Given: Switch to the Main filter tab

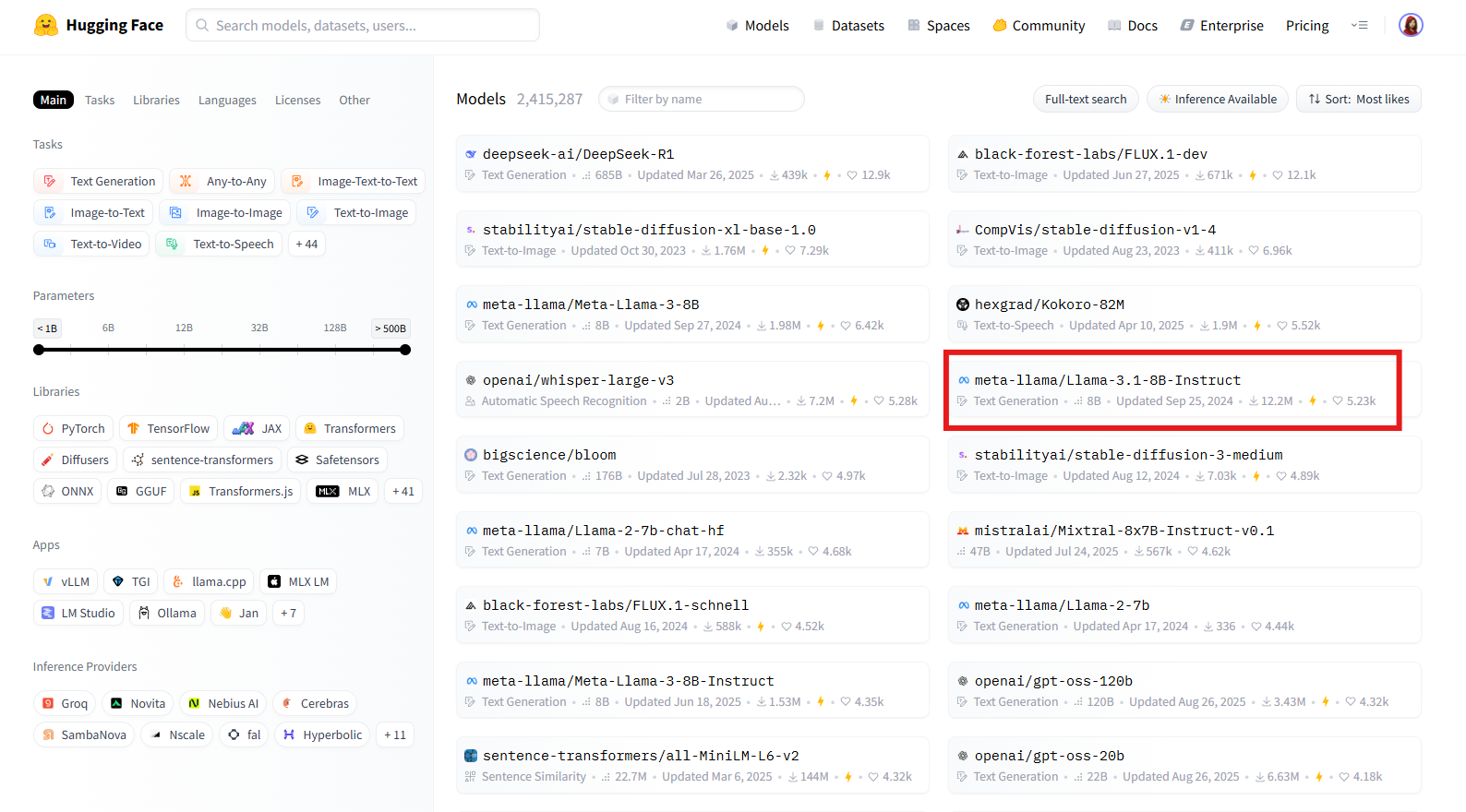Looking at the screenshot, I should [54, 100].
